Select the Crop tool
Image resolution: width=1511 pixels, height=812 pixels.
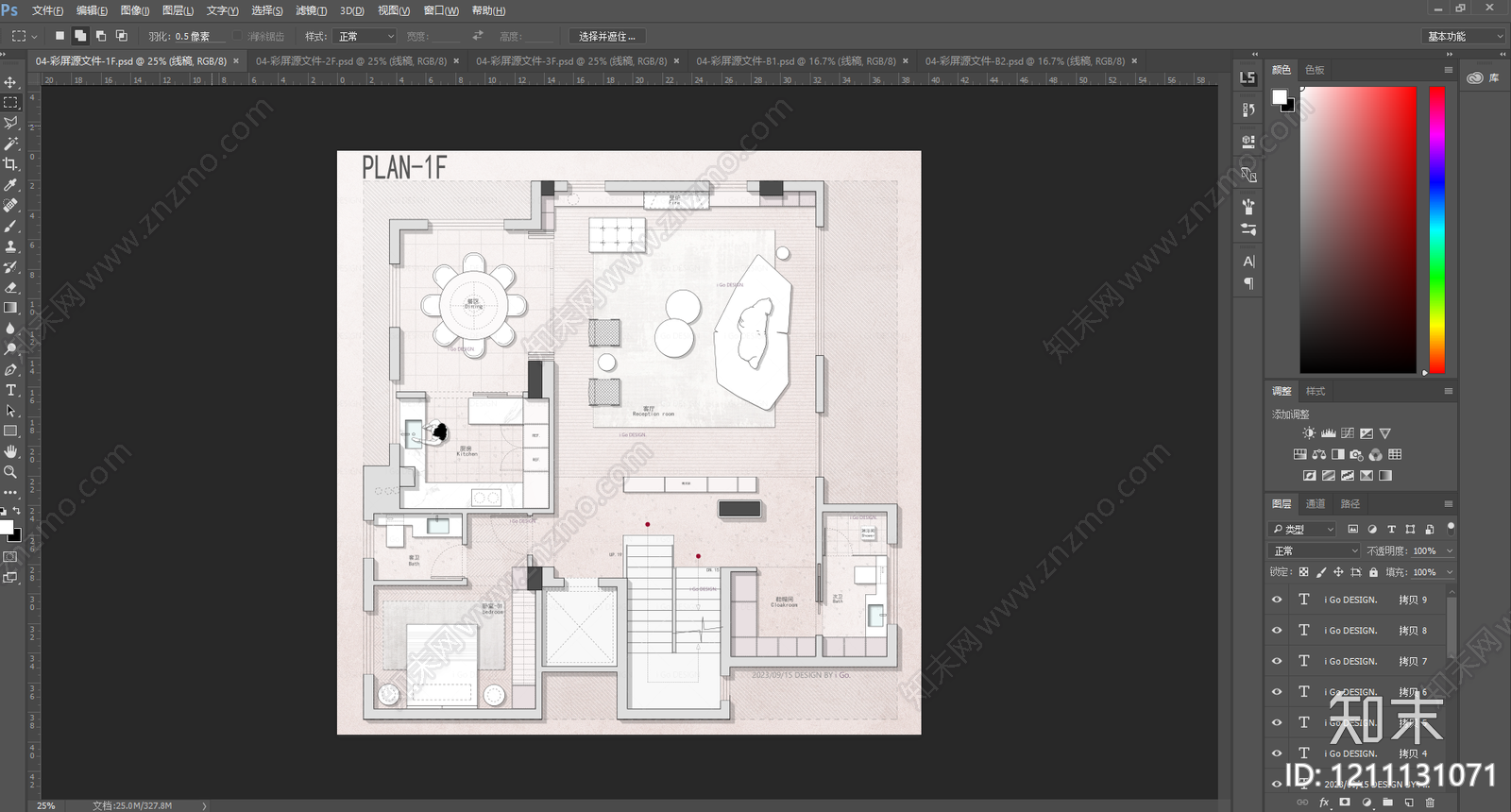(x=10, y=164)
